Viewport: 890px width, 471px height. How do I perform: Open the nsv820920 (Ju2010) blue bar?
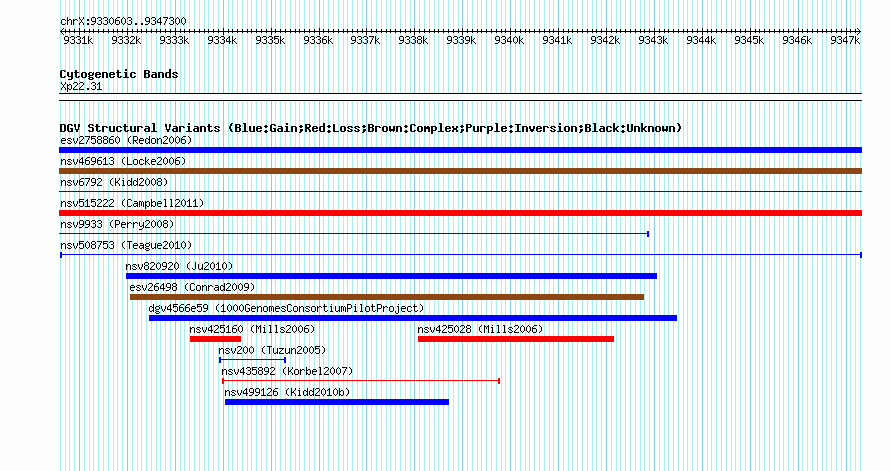(391, 276)
